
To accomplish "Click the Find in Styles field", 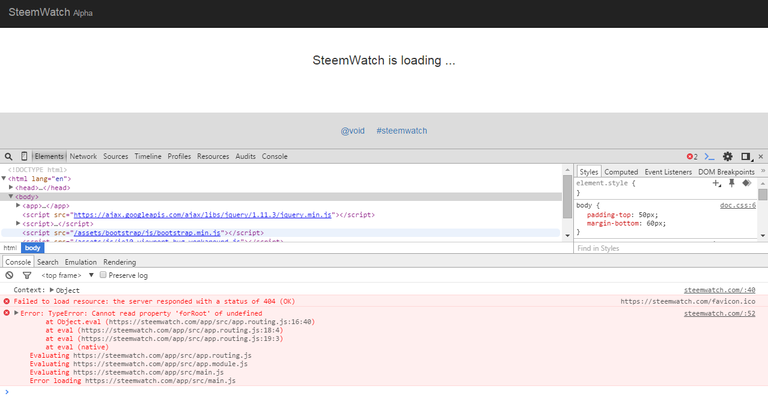I will tap(666, 248).
